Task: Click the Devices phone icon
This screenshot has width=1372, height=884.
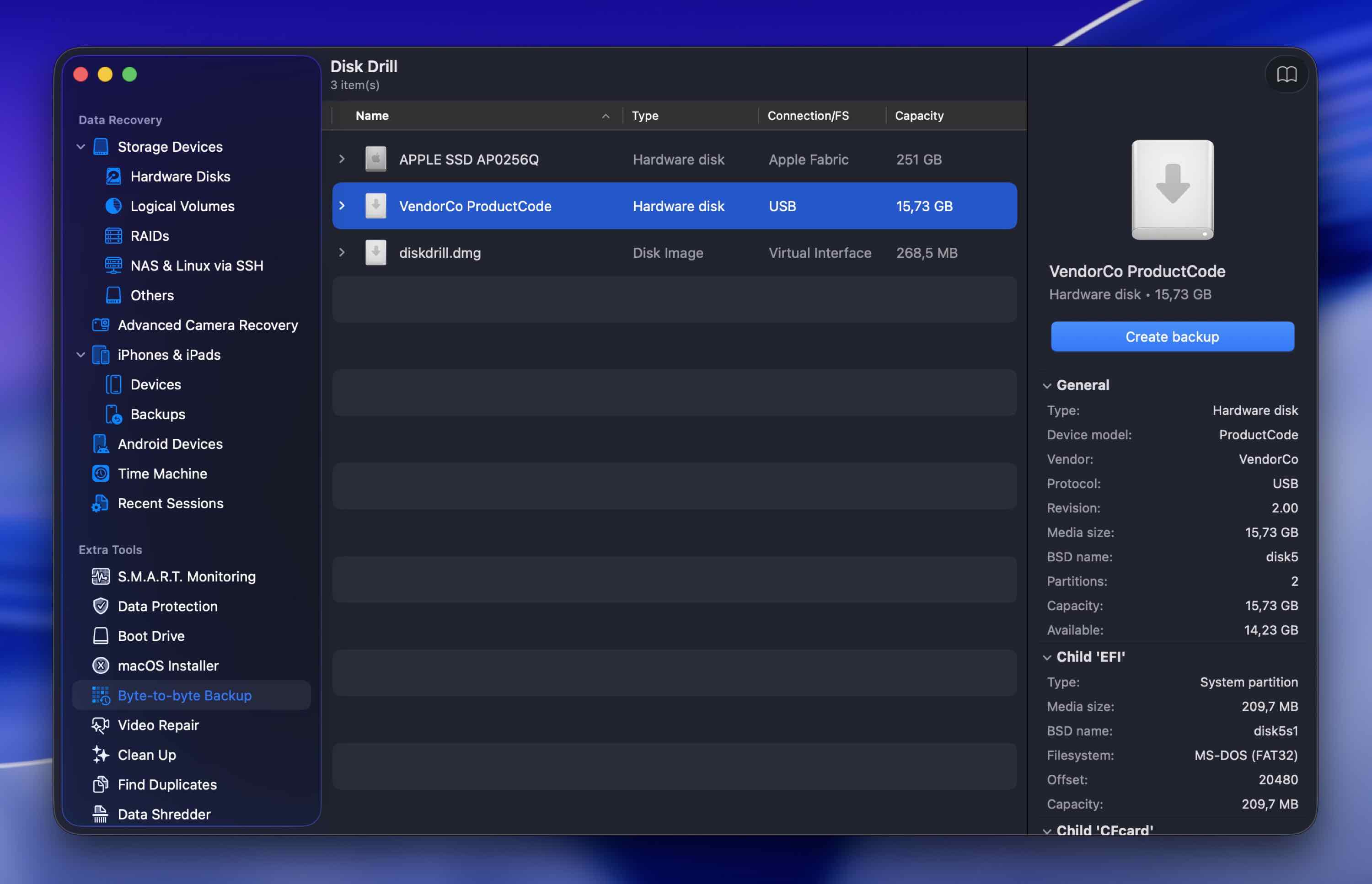Action: click(113, 384)
